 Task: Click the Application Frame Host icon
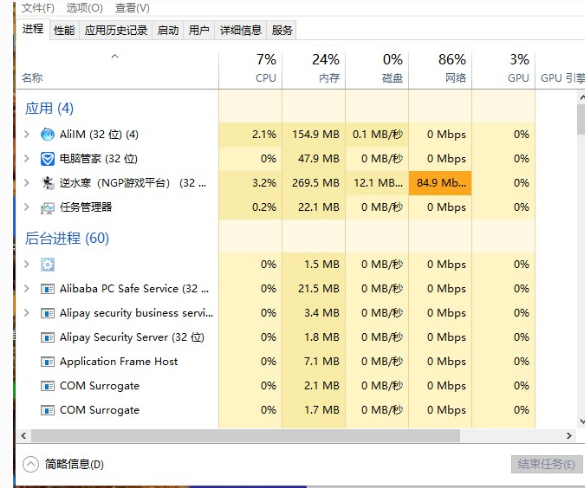(47, 362)
